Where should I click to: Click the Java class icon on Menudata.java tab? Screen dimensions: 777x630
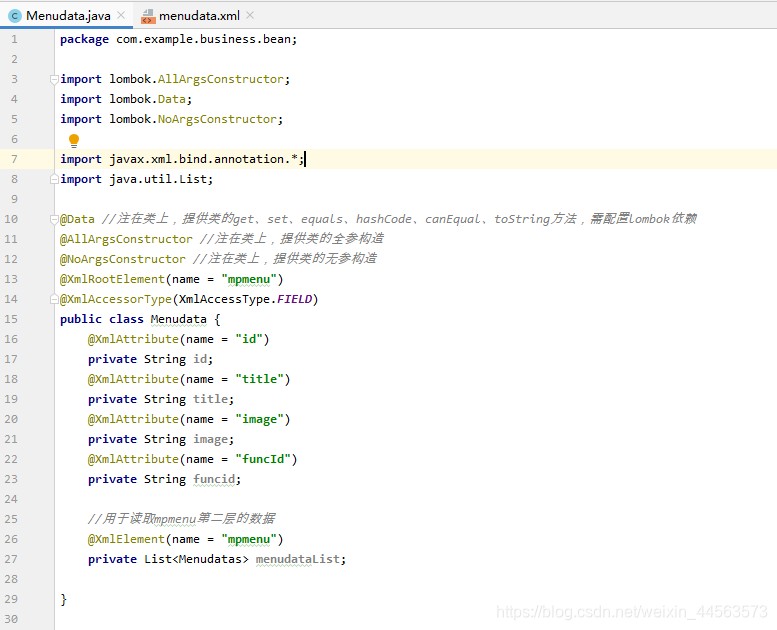tap(15, 16)
